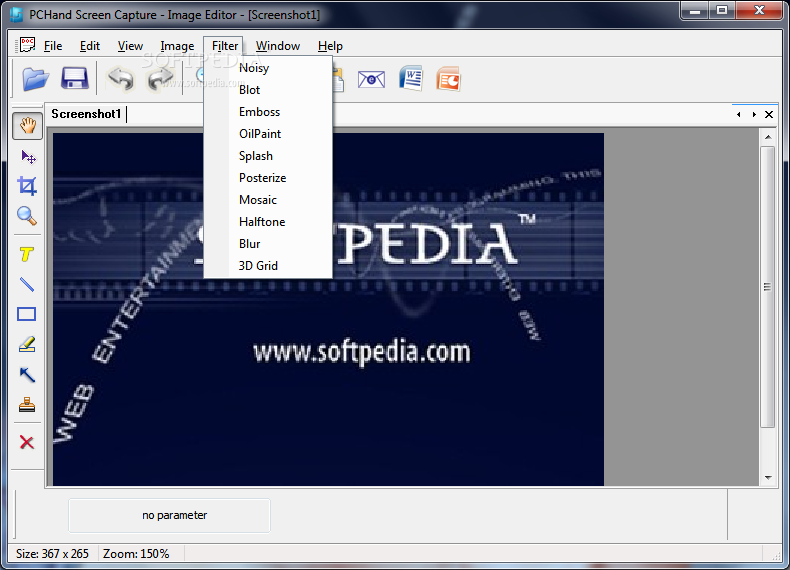Click the Redo arrow icon
This screenshot has width=790, height=570.
click(x=160, y=79)
